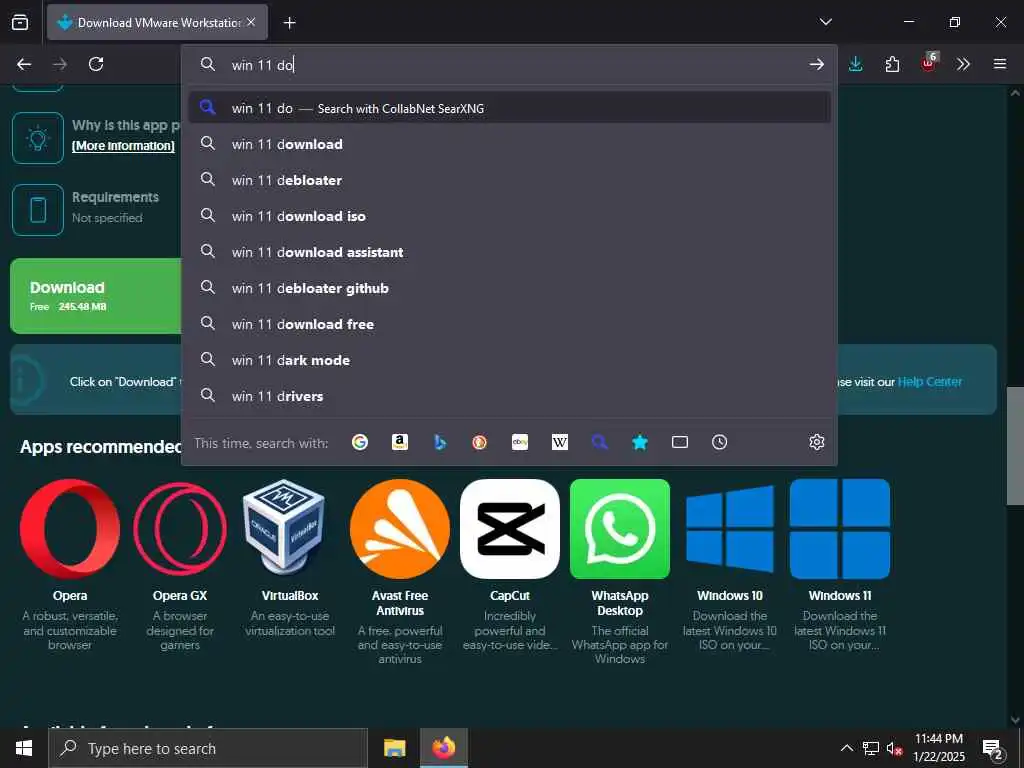The height and width of the screenshot is (768, 1024).
Task: Open File Explorer from the taskbar
Action: pos(394,748)
